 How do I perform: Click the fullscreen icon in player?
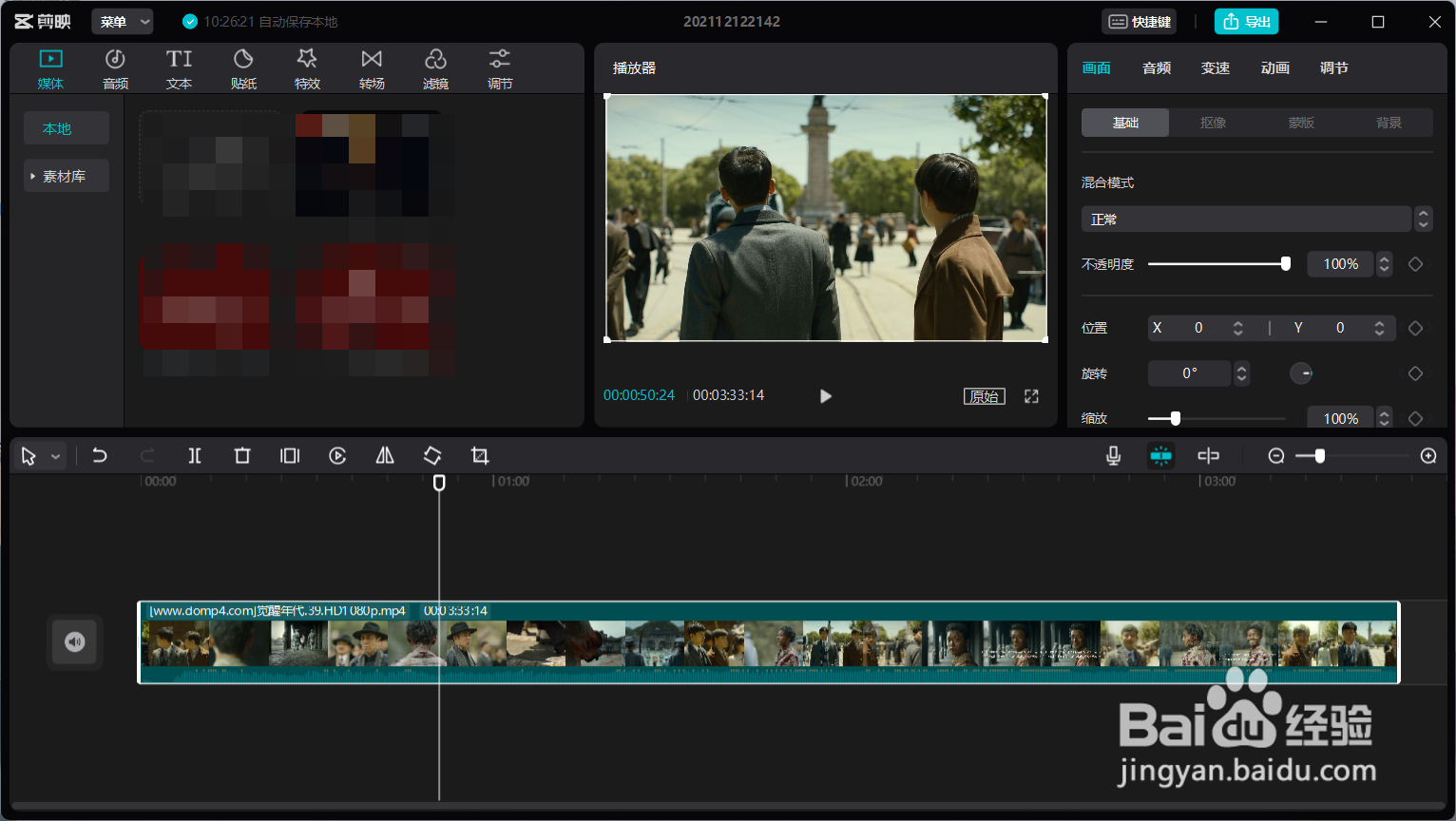[x=1031, y=396]
